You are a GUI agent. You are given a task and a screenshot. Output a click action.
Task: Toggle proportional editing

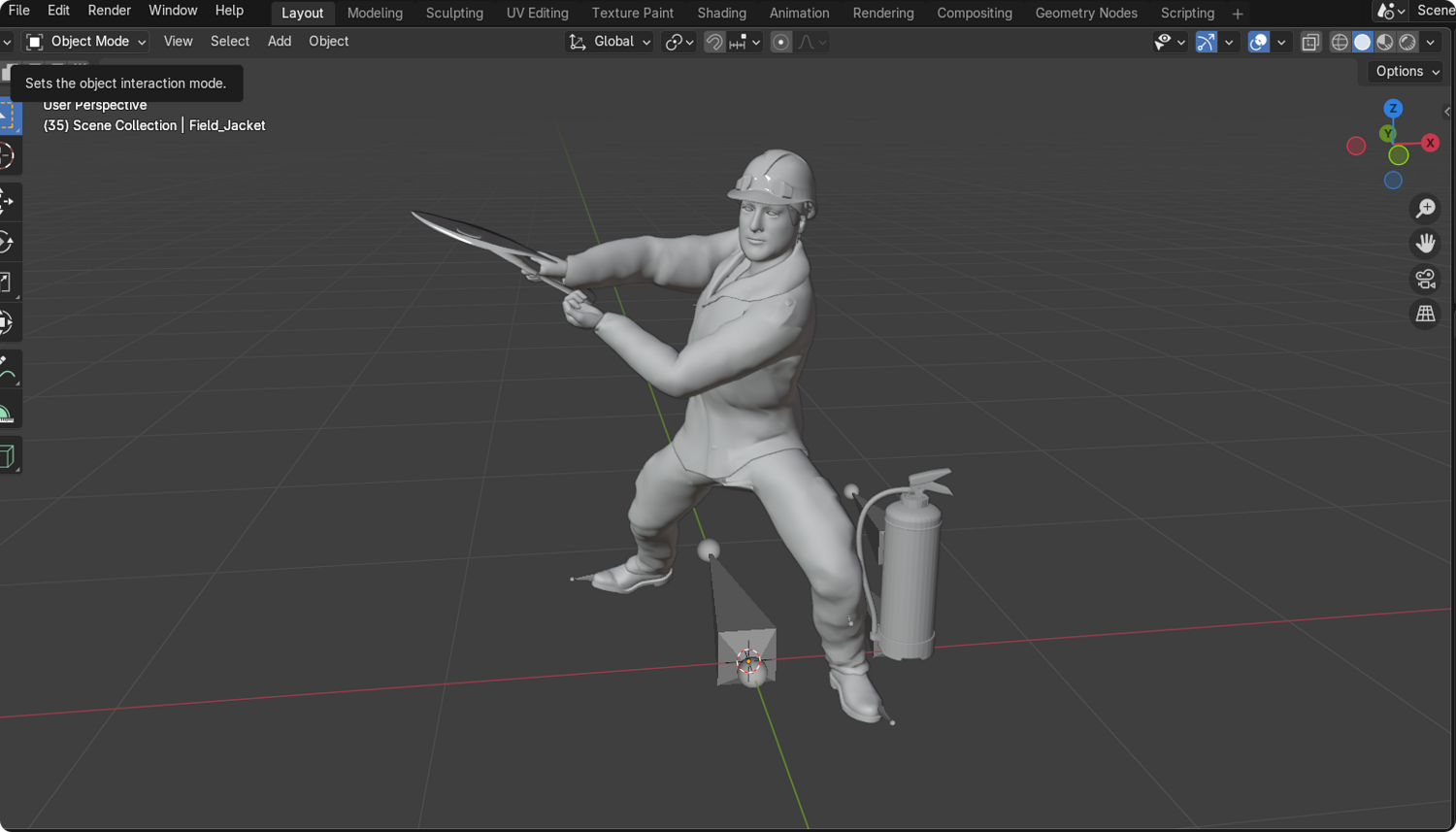click(780, 42)
